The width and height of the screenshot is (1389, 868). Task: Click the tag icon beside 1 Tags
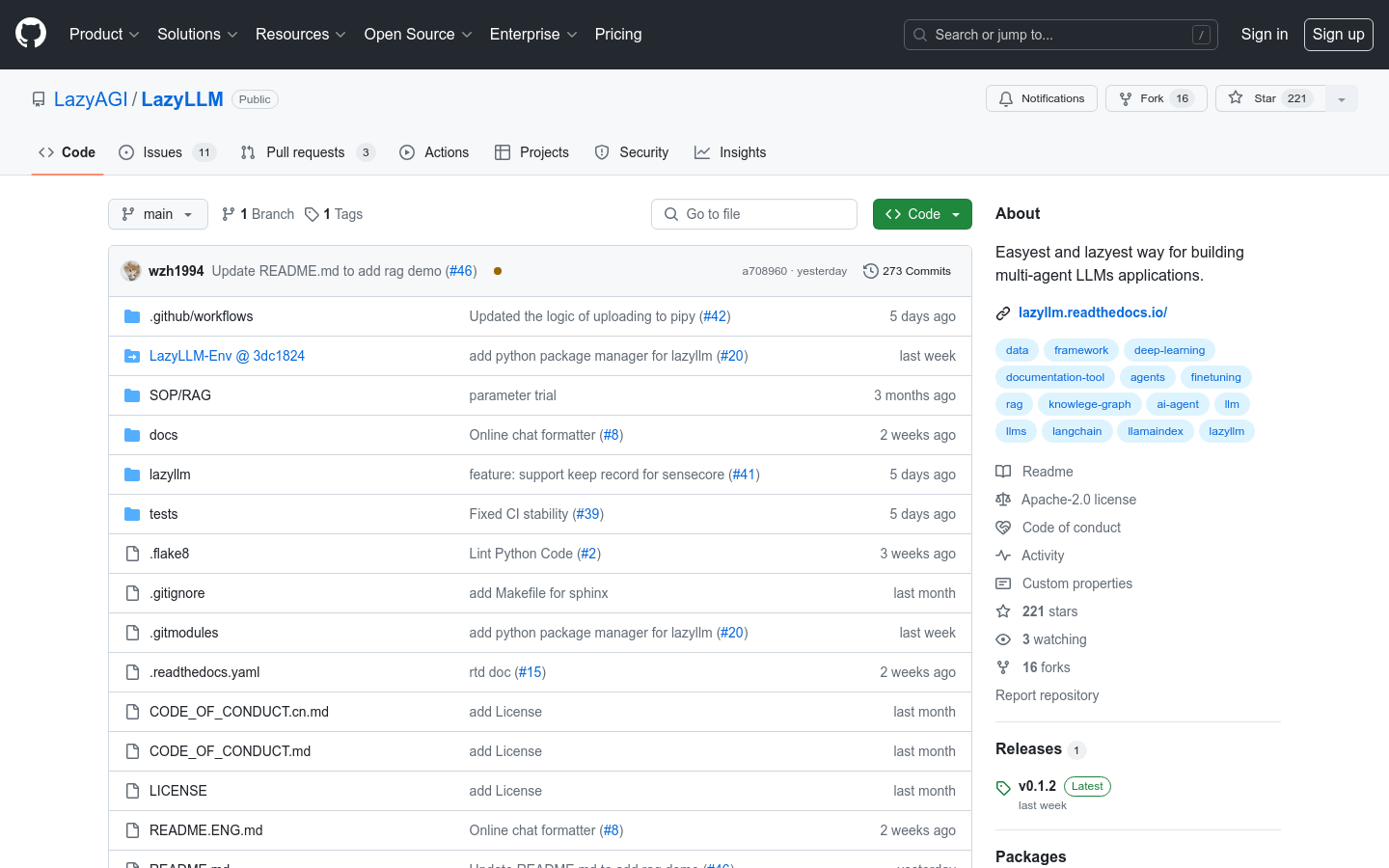click(312, 214)
